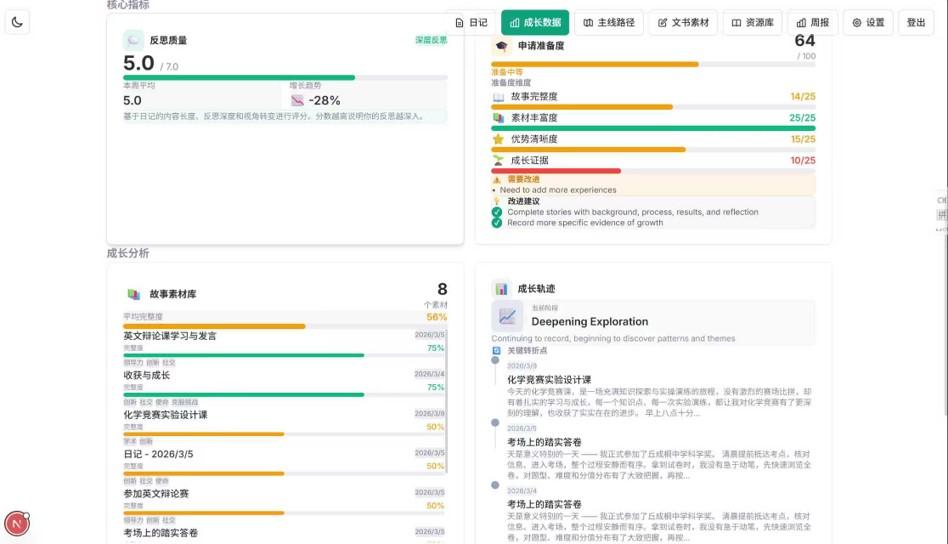Click the 登出 logout button
Image resolution: width=948 pixels, height=544 pixels.
click(x=916, y=22)
